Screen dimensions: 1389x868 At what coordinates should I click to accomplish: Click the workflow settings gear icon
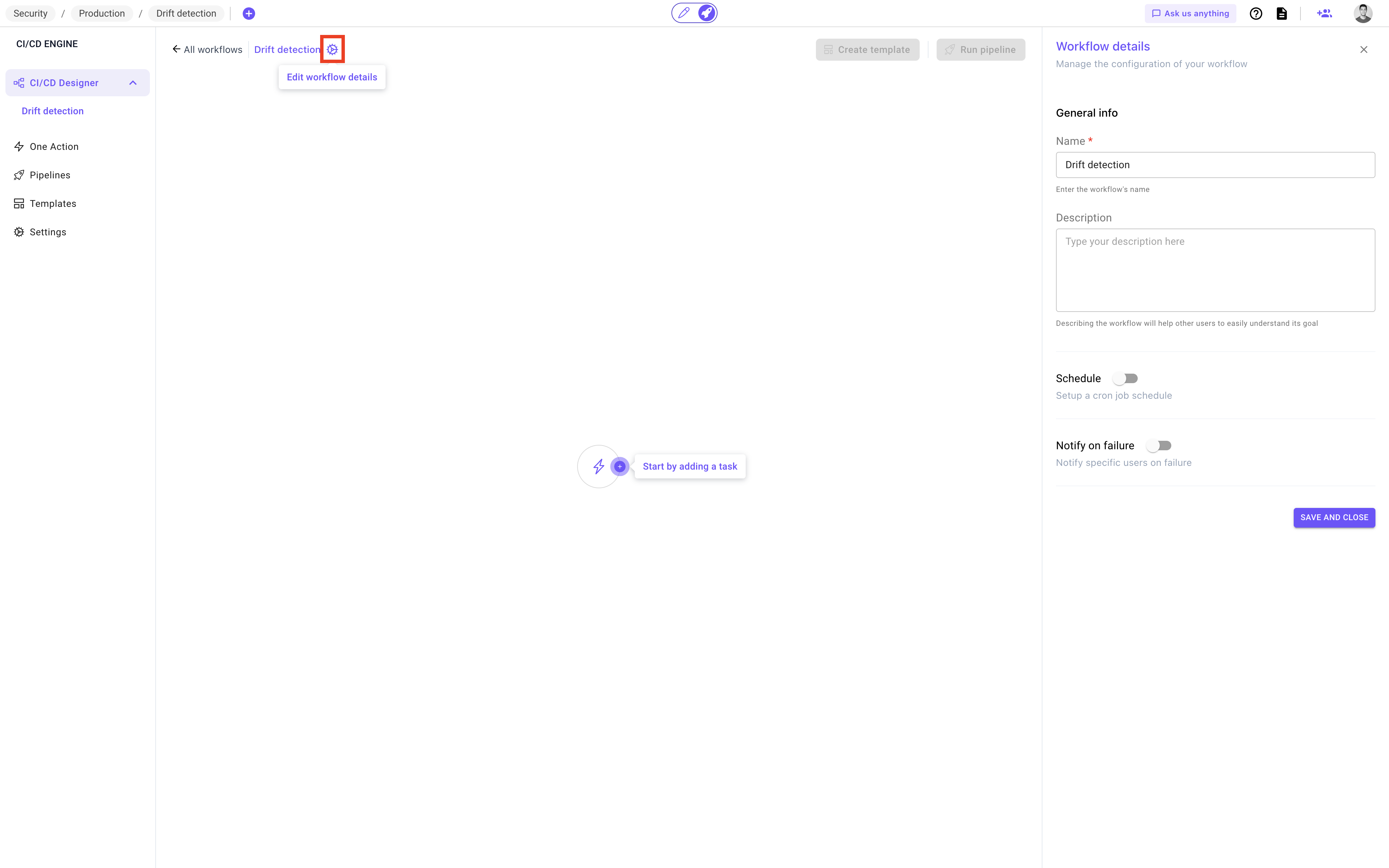coord(332,50)
